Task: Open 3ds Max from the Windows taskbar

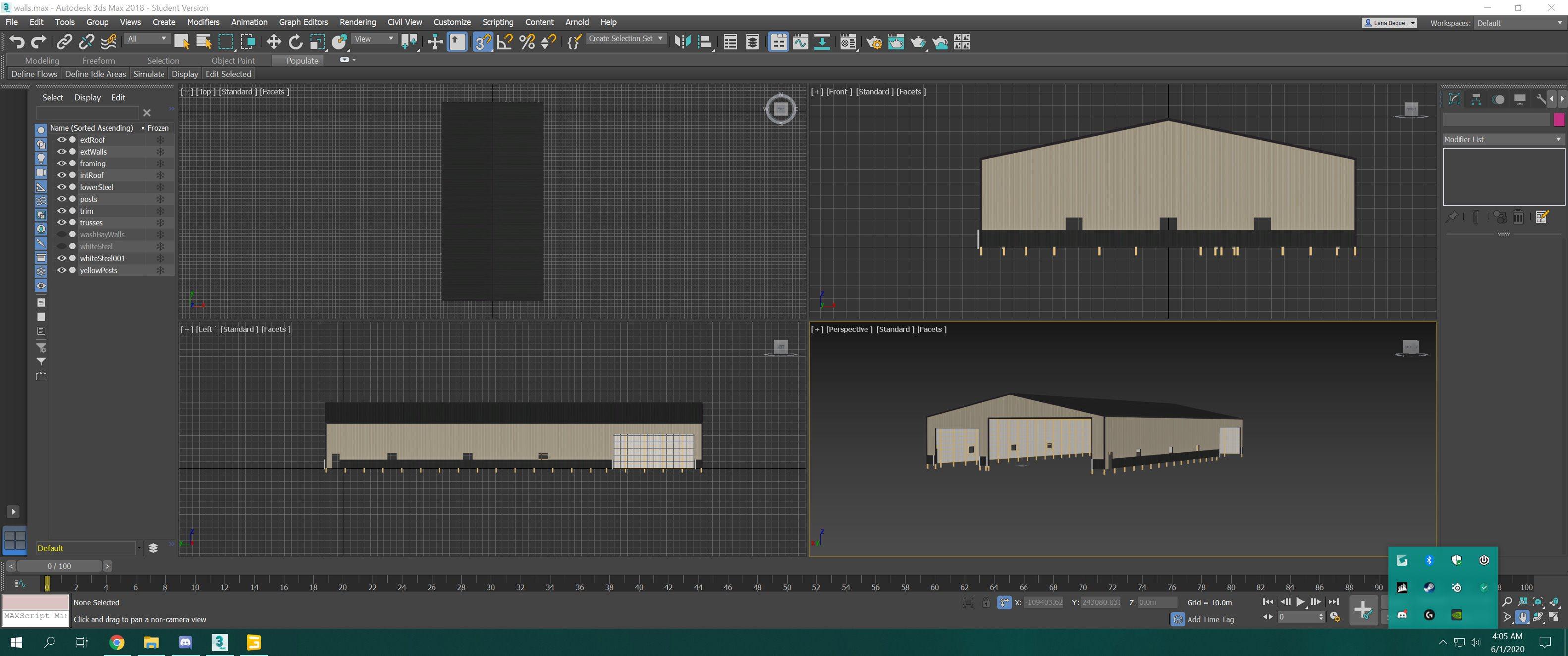Action: click(x=220, y=642)
